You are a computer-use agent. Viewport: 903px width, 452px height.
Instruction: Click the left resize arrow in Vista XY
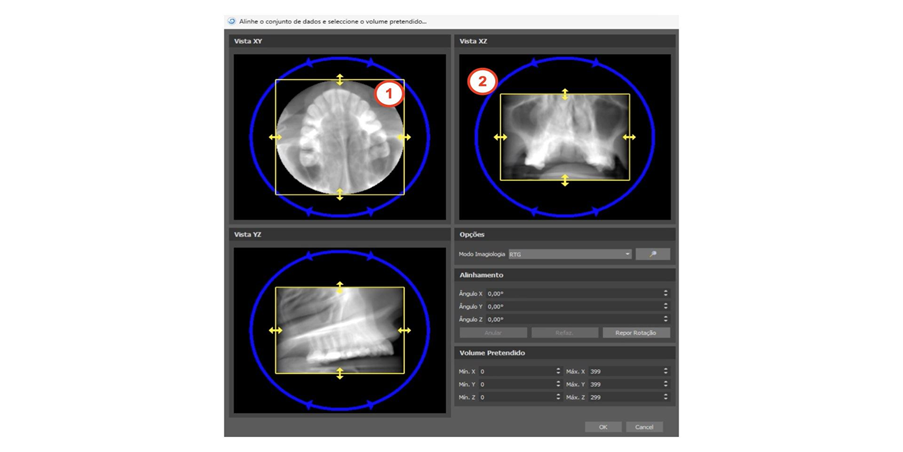coord(275,137)
